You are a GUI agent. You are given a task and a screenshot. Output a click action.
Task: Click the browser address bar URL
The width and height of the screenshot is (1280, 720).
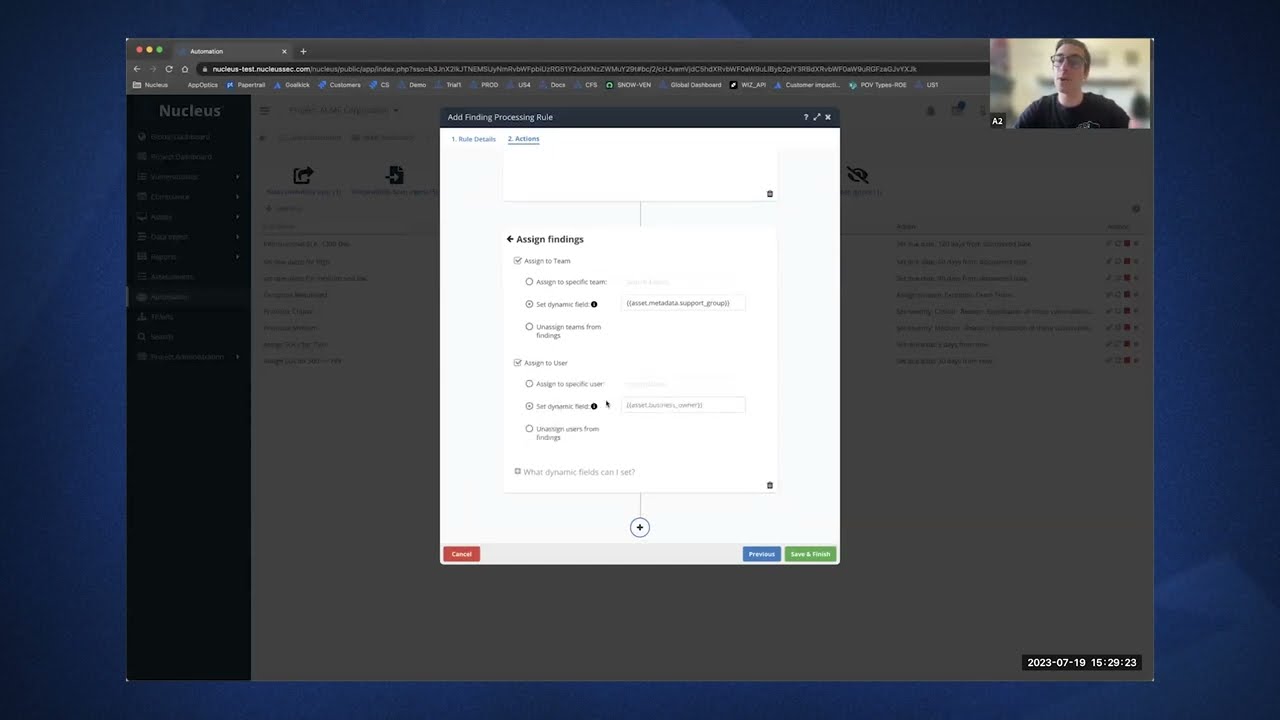[564, 69]
